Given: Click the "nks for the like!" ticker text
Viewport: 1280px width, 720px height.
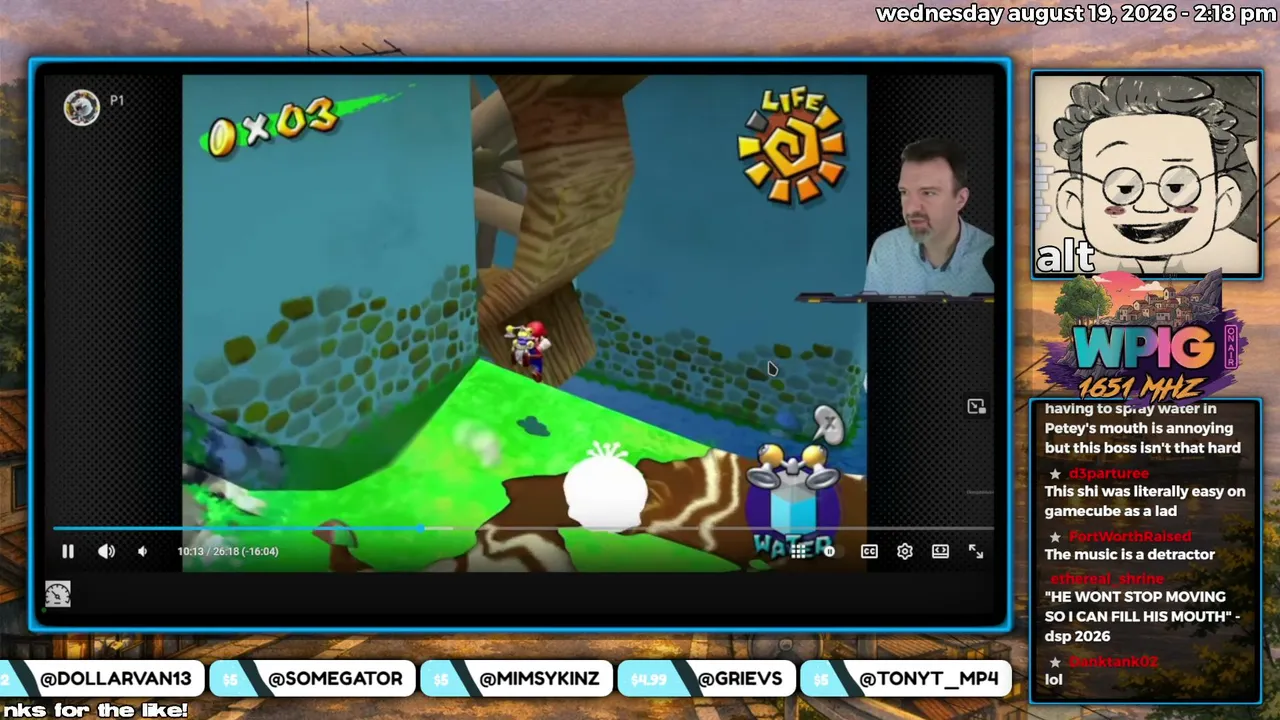Looking at the screenshot, I should tap(94, 711).
